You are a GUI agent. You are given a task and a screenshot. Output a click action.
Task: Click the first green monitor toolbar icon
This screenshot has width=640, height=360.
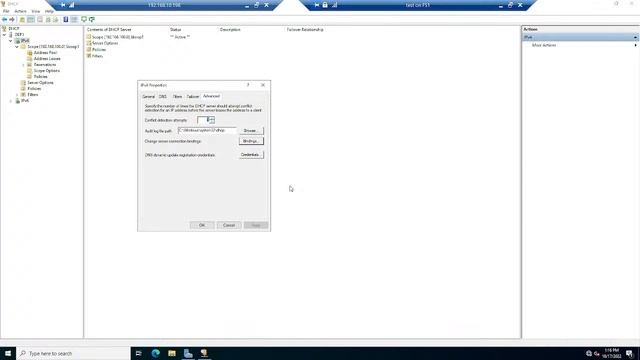click(84, 20)
